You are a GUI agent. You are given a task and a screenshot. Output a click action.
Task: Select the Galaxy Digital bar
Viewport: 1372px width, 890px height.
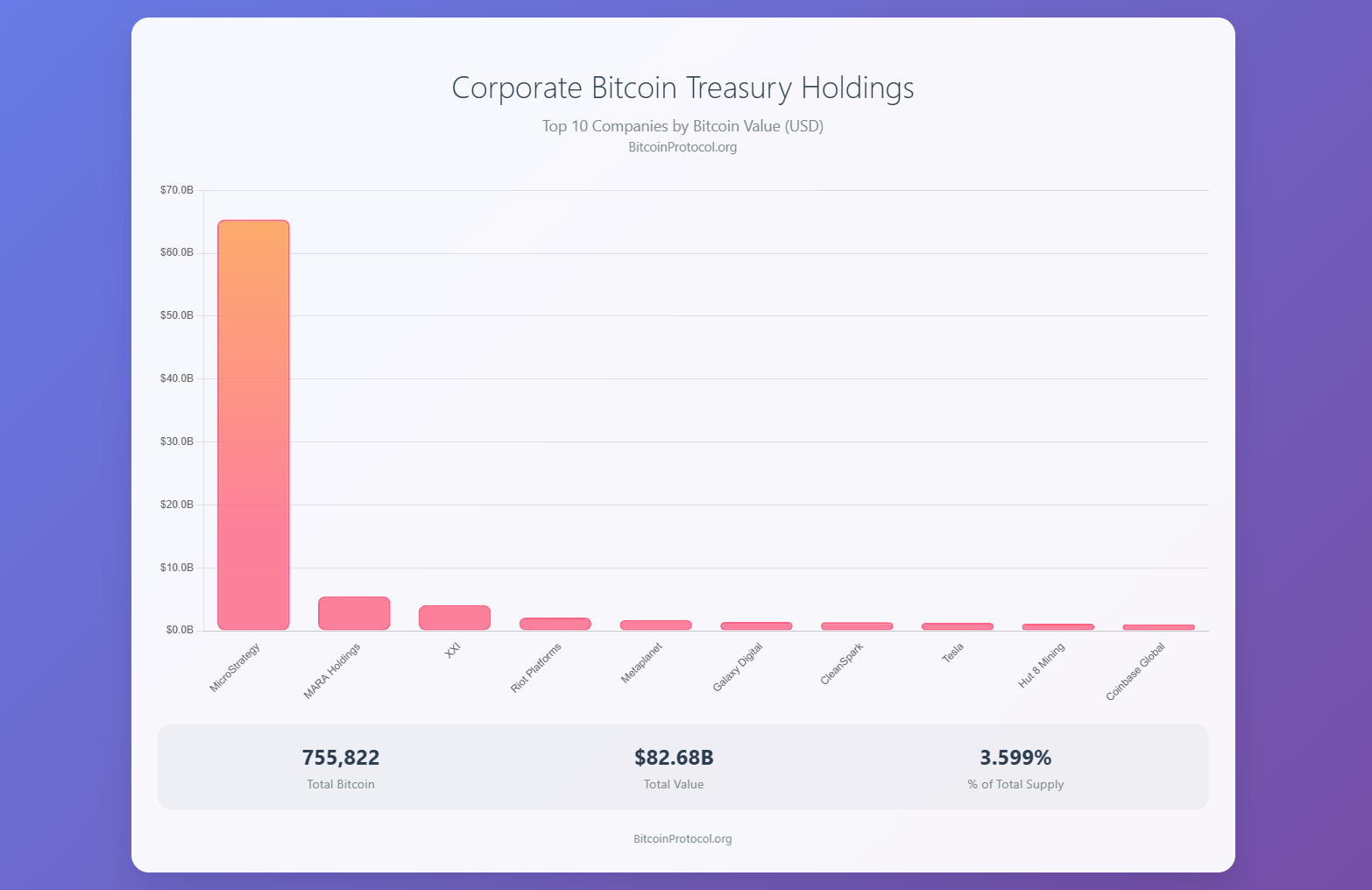point(756,626)
